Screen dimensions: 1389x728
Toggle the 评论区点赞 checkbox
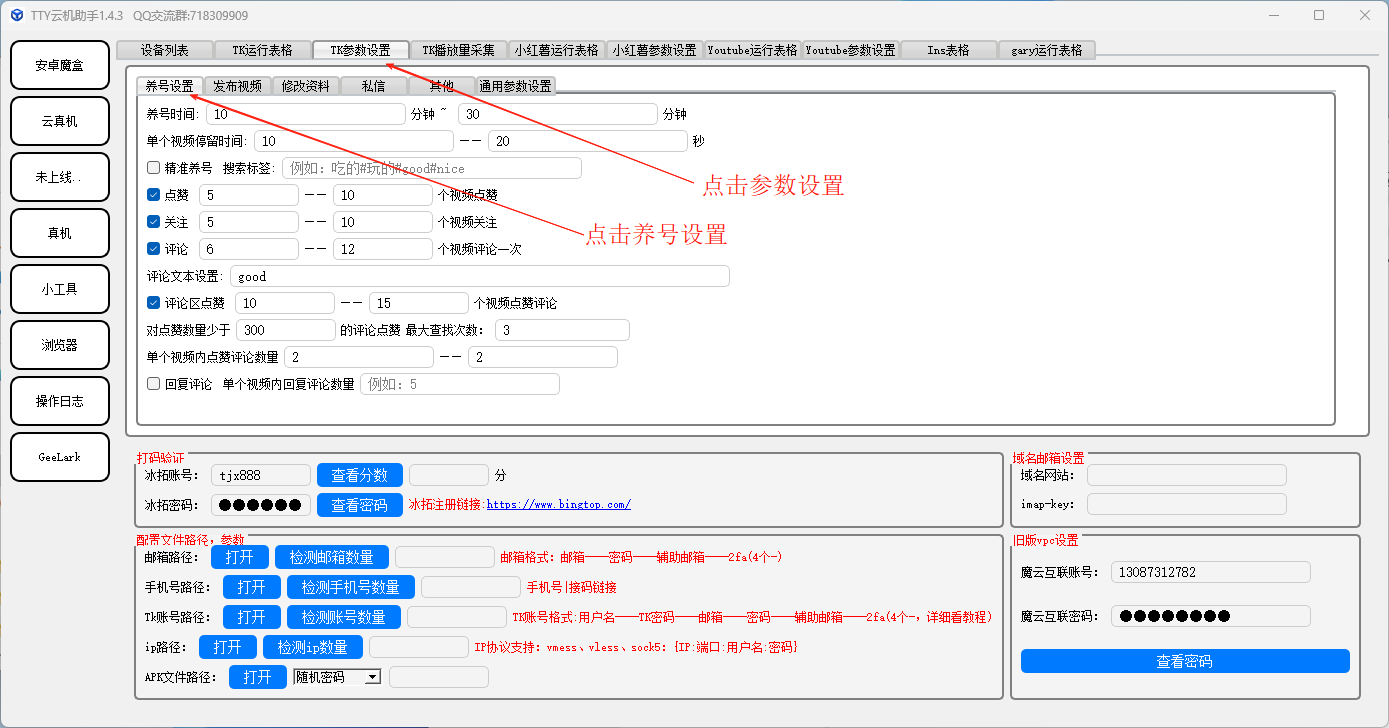(154, 303)
